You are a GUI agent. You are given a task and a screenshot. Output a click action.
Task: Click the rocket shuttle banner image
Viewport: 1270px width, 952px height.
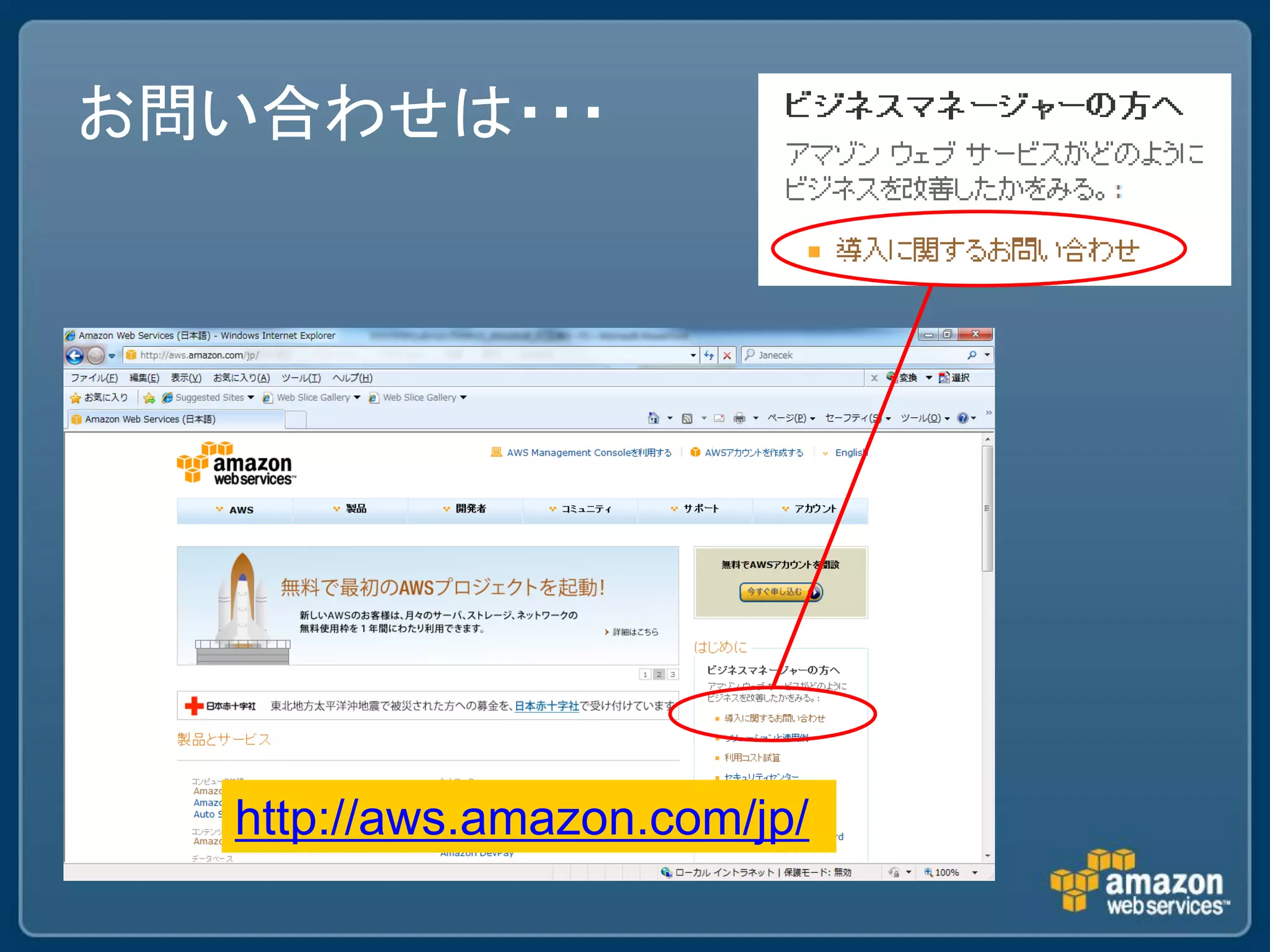tap(242, 607)
